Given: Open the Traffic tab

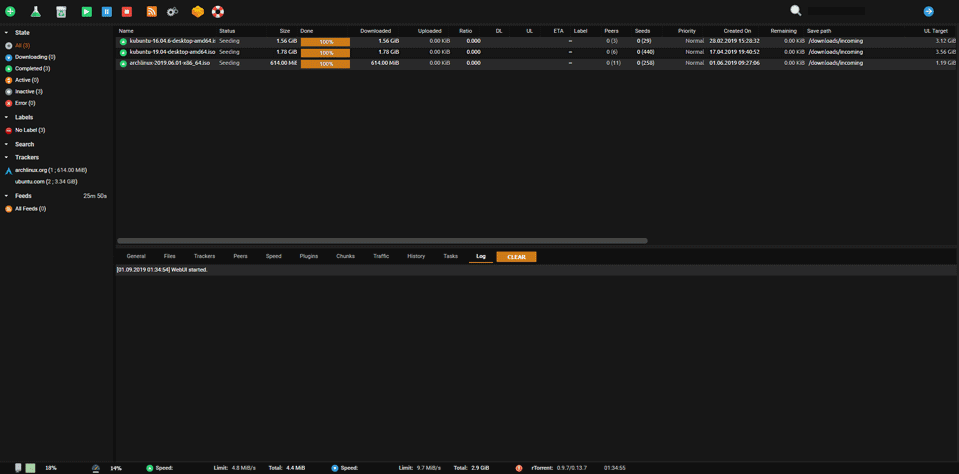Looking at the screenshot, I should point(381,256).
